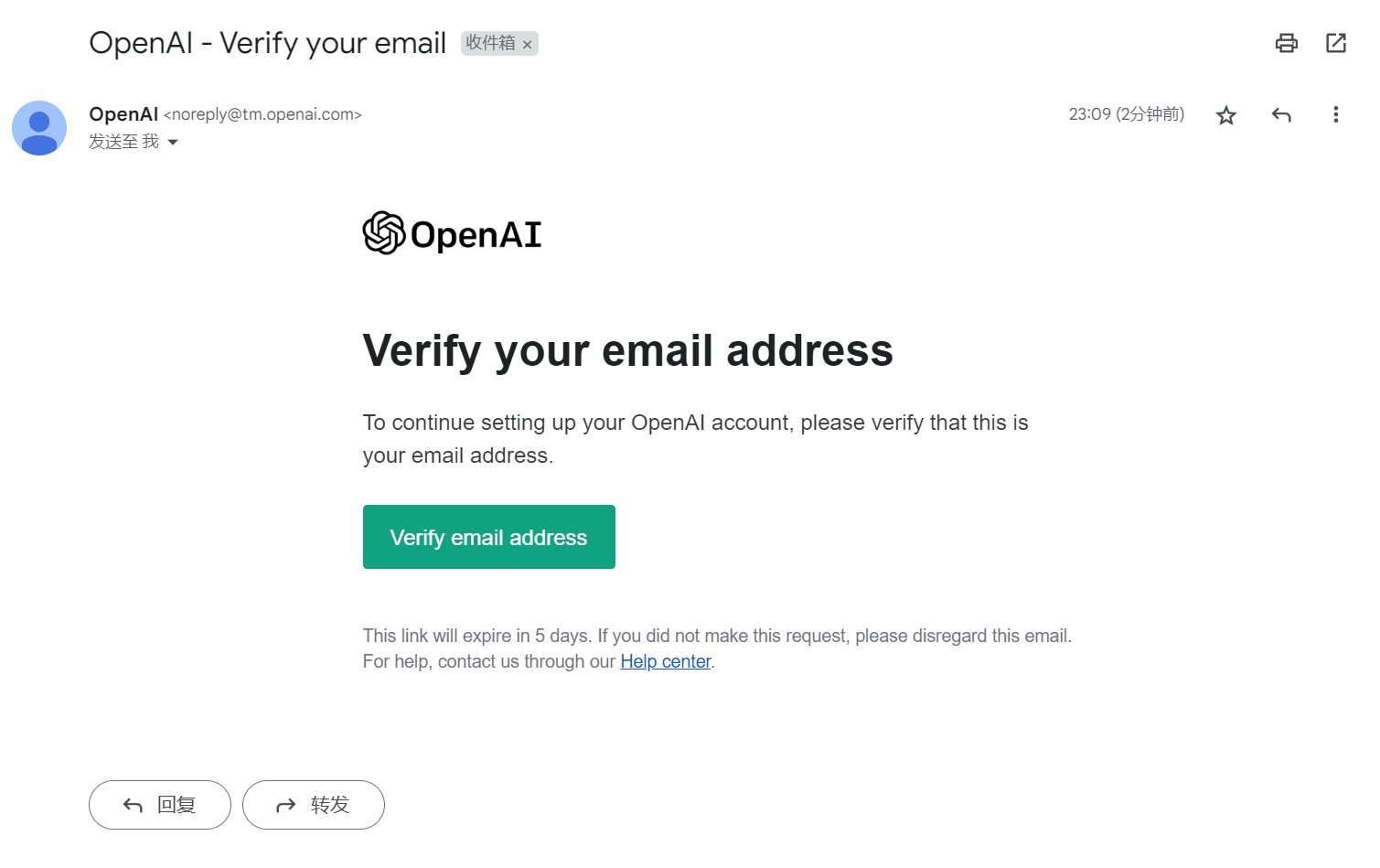Click the reply arrow icon beside the star
The image size is (1380, 868).
(x=1281, y=115)
